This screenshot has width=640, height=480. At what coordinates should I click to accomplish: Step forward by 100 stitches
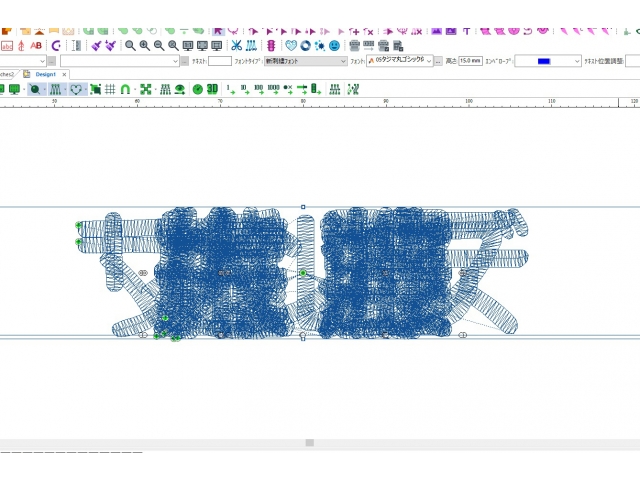coord(259,89)
